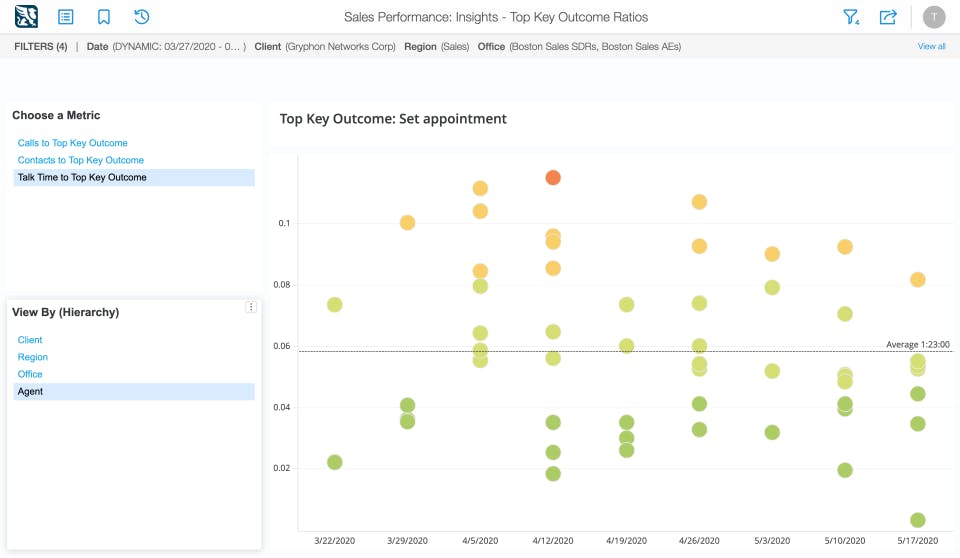Select Talk Time to Top Key Outcome
Viewport: 960px width, 558px height.
82,177
